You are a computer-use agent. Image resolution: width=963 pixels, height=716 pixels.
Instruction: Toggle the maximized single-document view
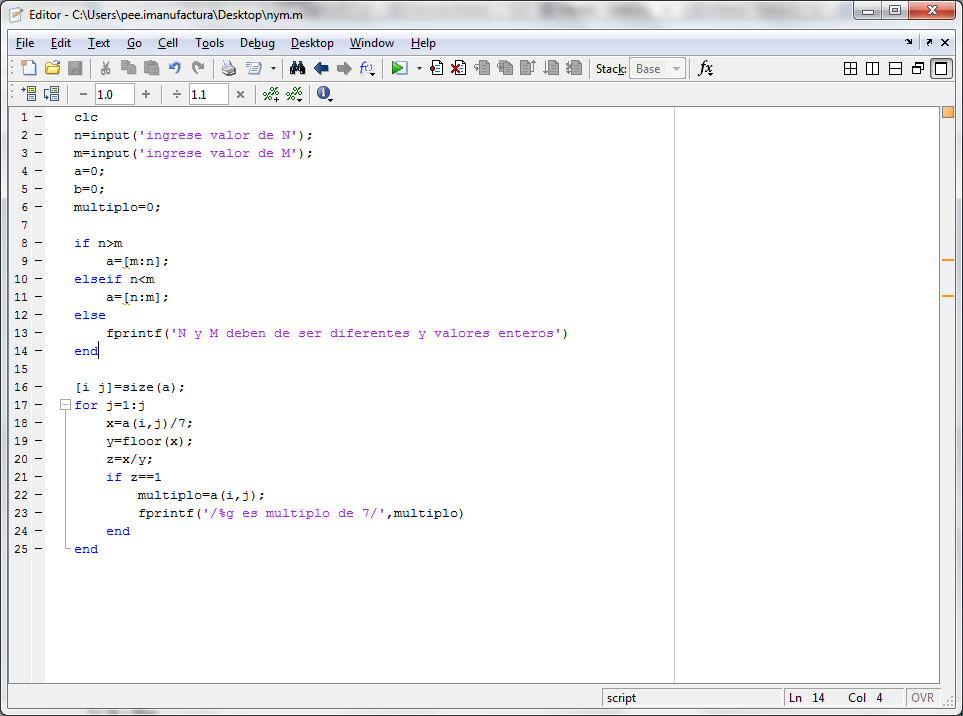point(940,68)
